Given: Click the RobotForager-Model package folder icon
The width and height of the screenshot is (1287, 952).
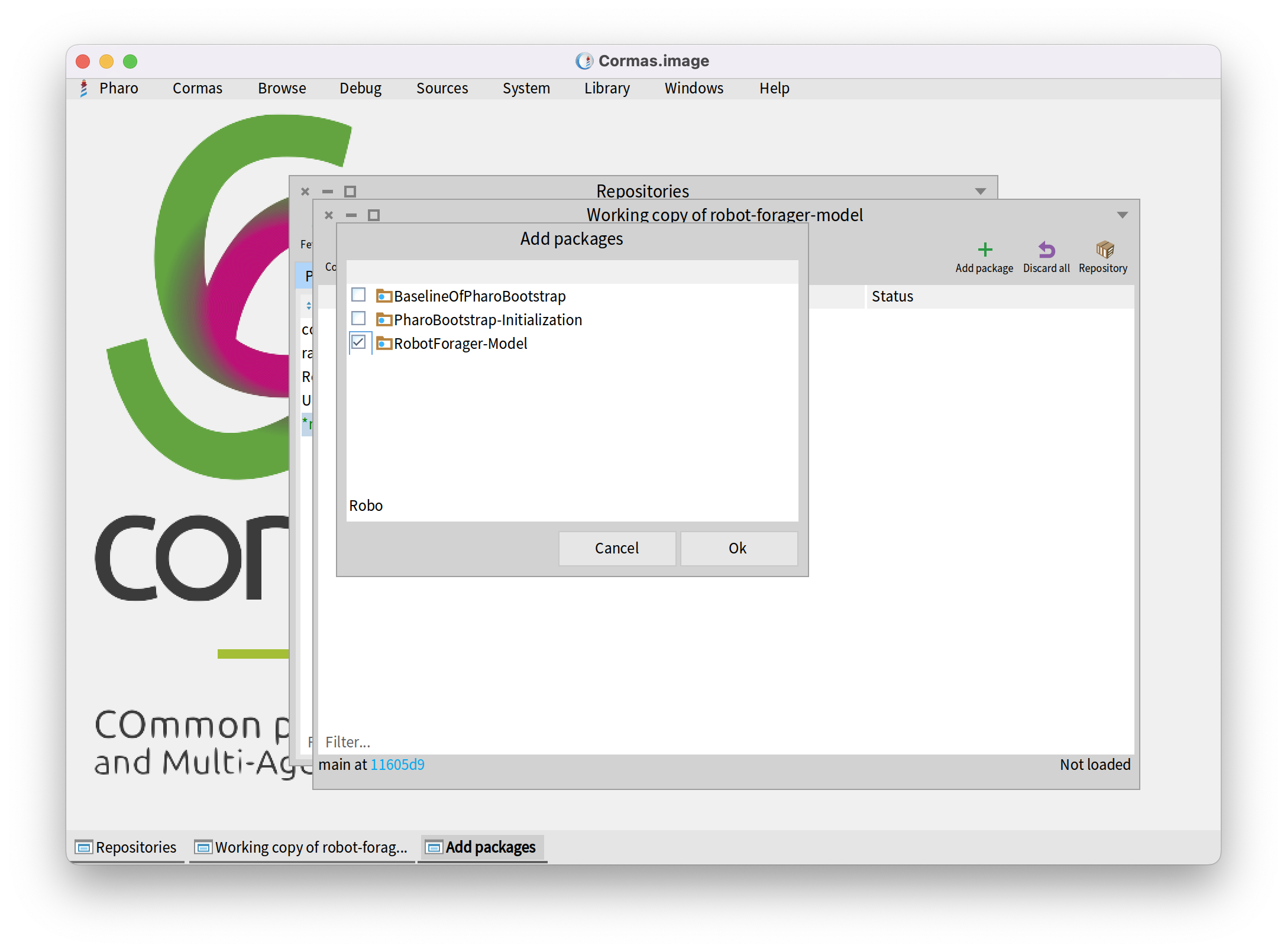Looking at the screenshot, I should 384,344.
